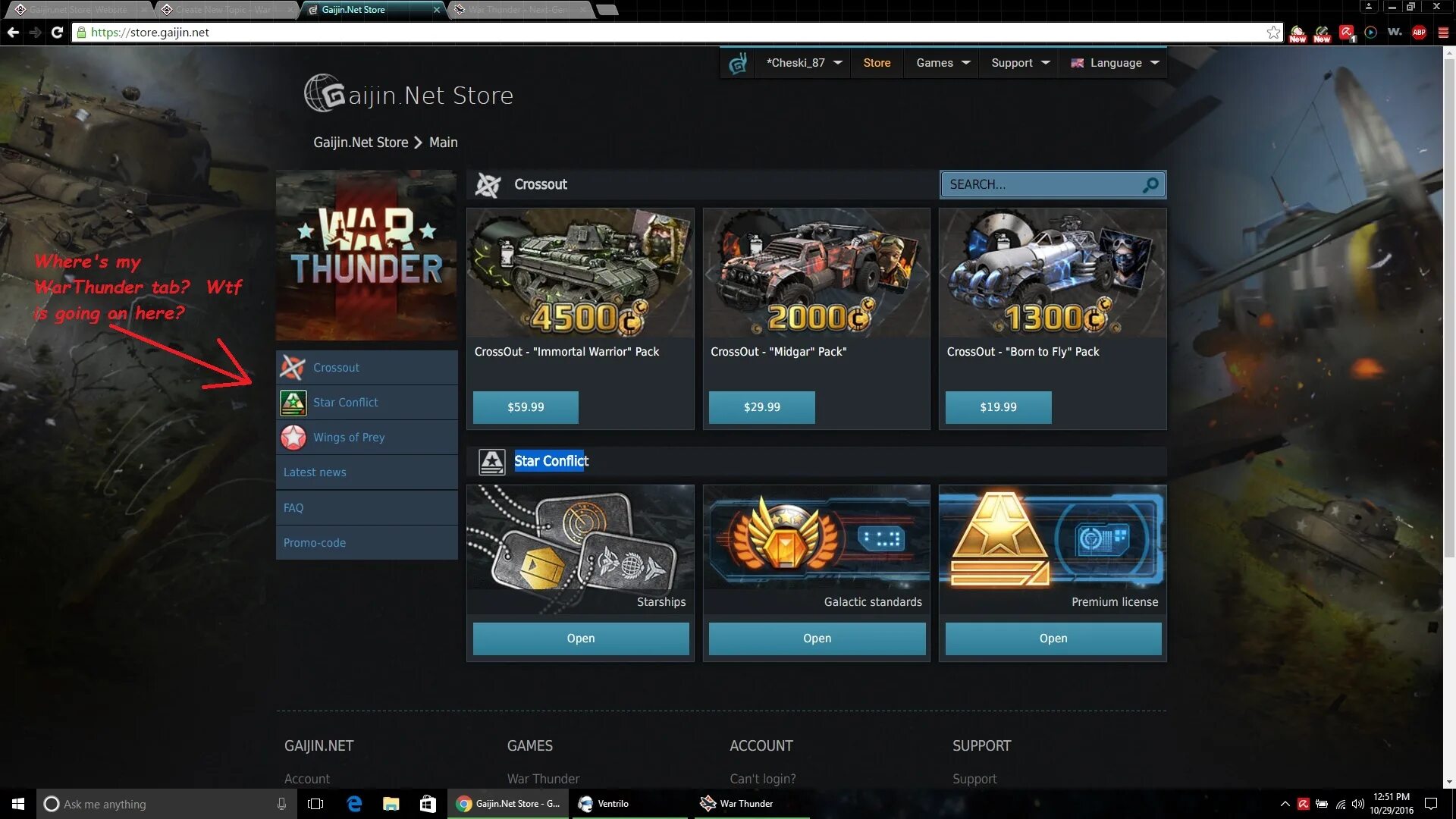Click the Star Conflict section header icon
1456x819 pixels.
pyautogui.click(x=491, y=461)
